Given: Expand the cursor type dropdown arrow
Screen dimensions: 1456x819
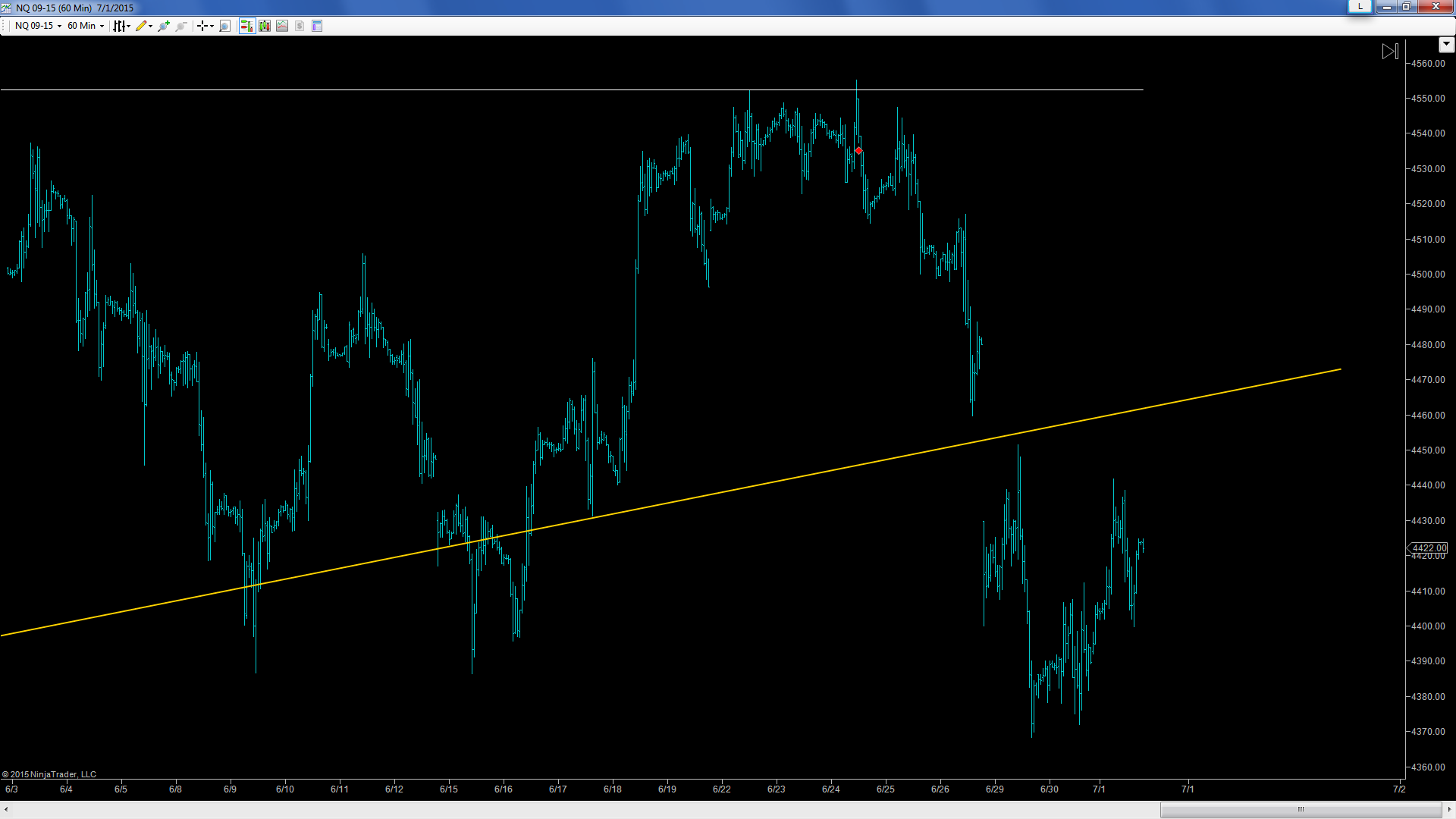Looking at the screenshot, I should pos(212,26).
